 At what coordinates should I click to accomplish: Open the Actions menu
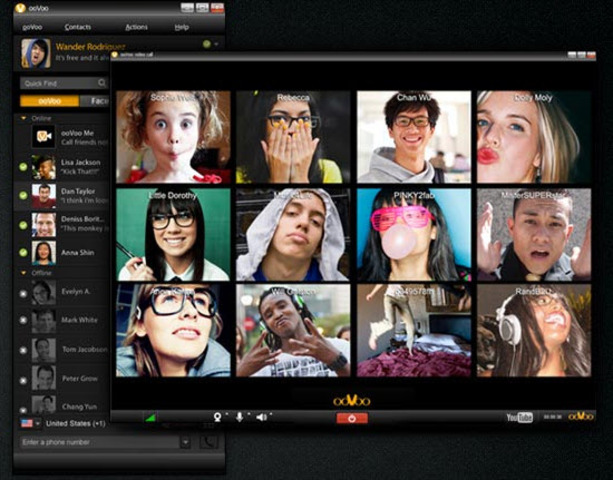[x=136, y=27]
